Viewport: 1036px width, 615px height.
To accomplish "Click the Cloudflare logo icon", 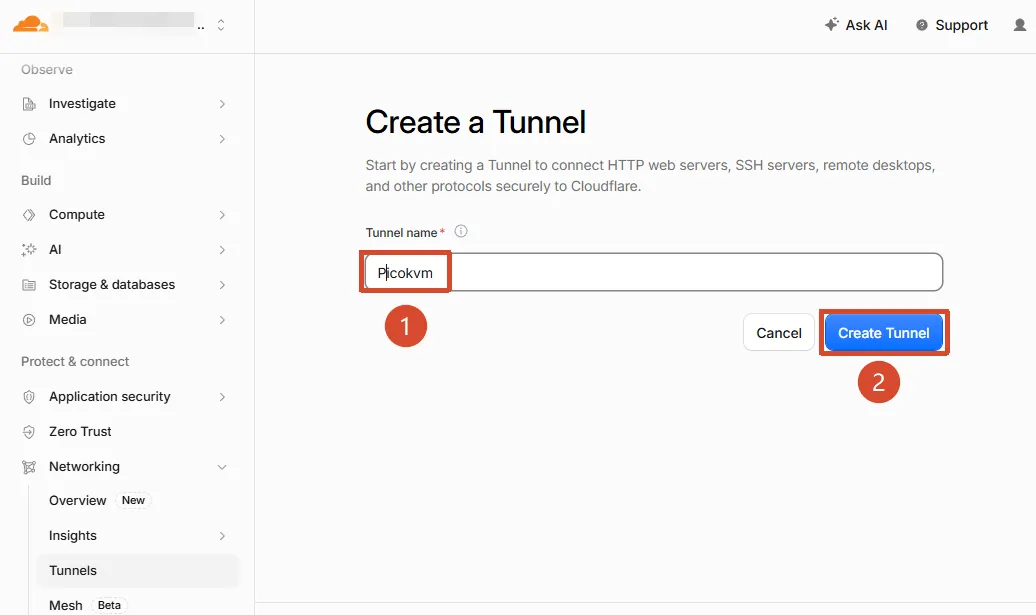I will pyautogui.click(x=30, y=24).
